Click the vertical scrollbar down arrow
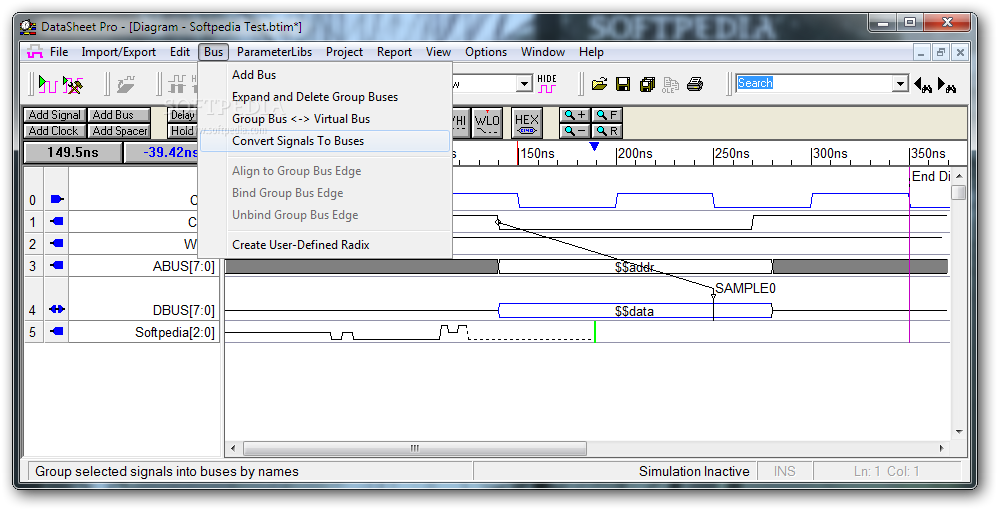 click(x=959, y=432)
